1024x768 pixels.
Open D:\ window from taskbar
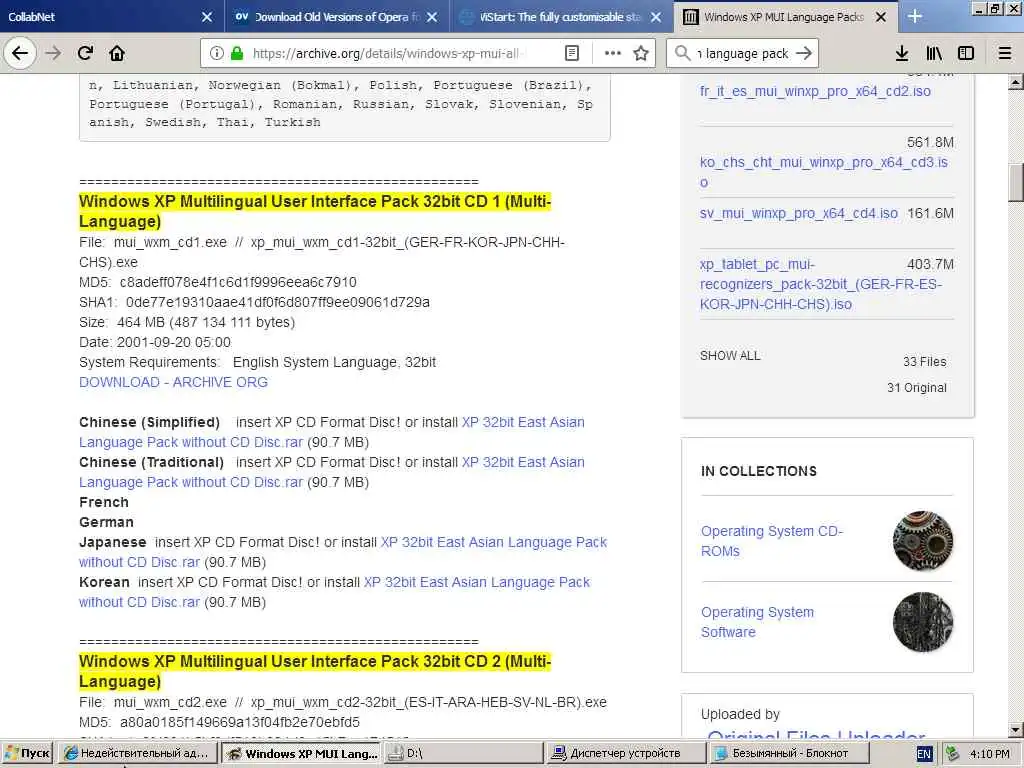462,754
